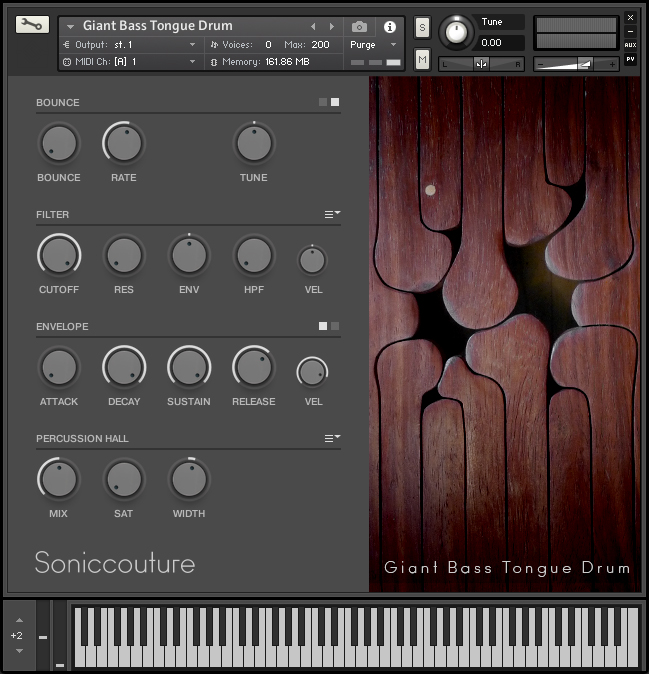
Task: Shift keyboard octave up with arrow
Action: 19,620
